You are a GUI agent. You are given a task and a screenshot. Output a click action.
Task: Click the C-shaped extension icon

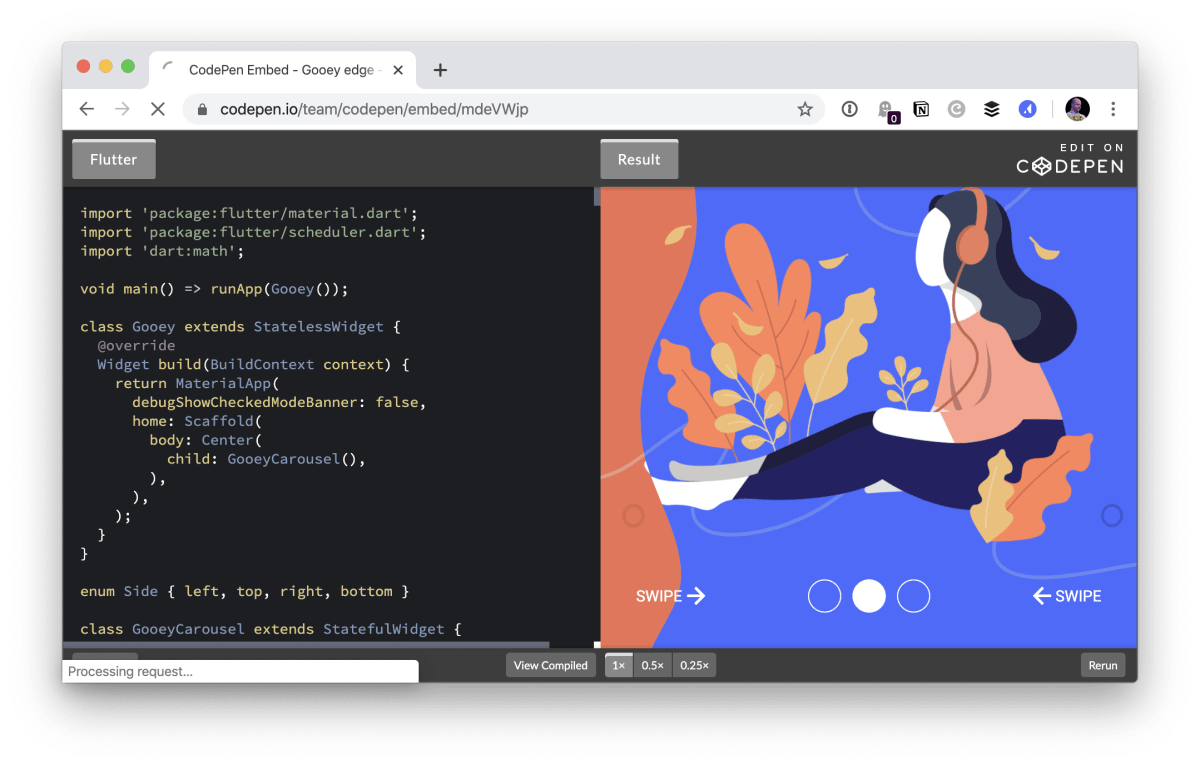[956, 108]
